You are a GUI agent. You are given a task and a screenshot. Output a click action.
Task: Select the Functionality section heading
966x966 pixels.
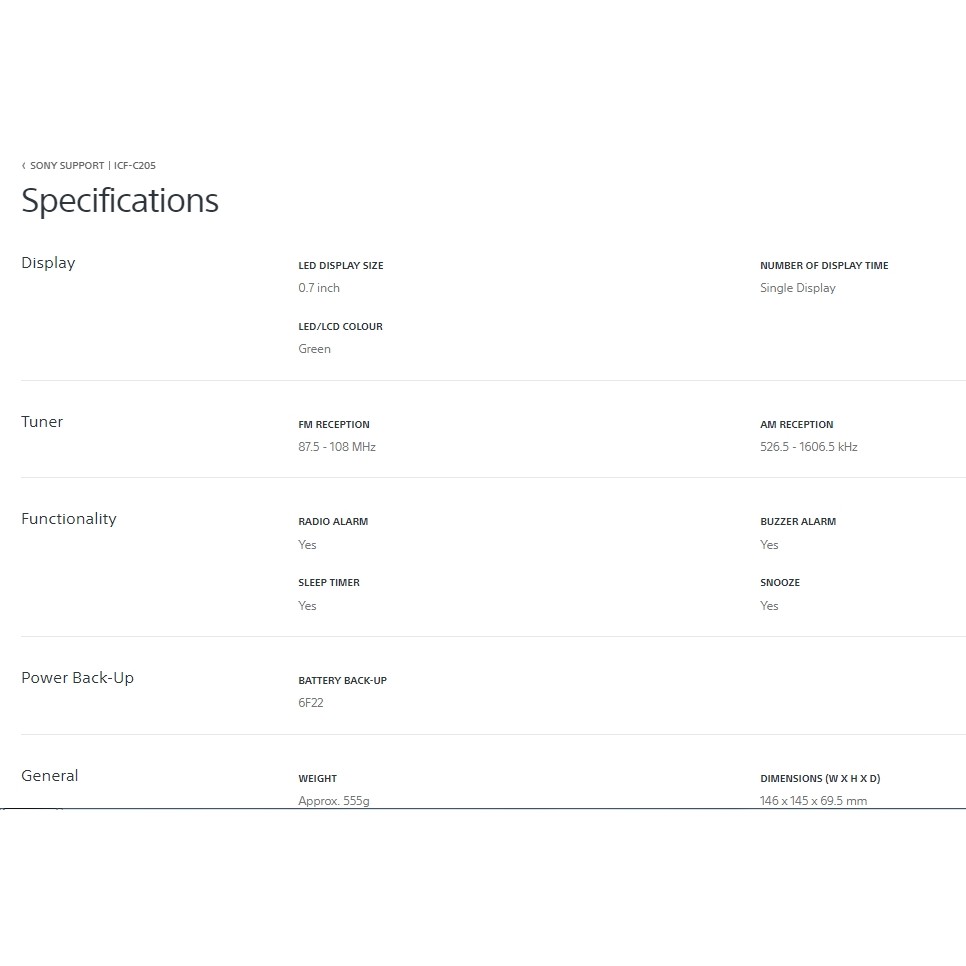tap(69, 519)
